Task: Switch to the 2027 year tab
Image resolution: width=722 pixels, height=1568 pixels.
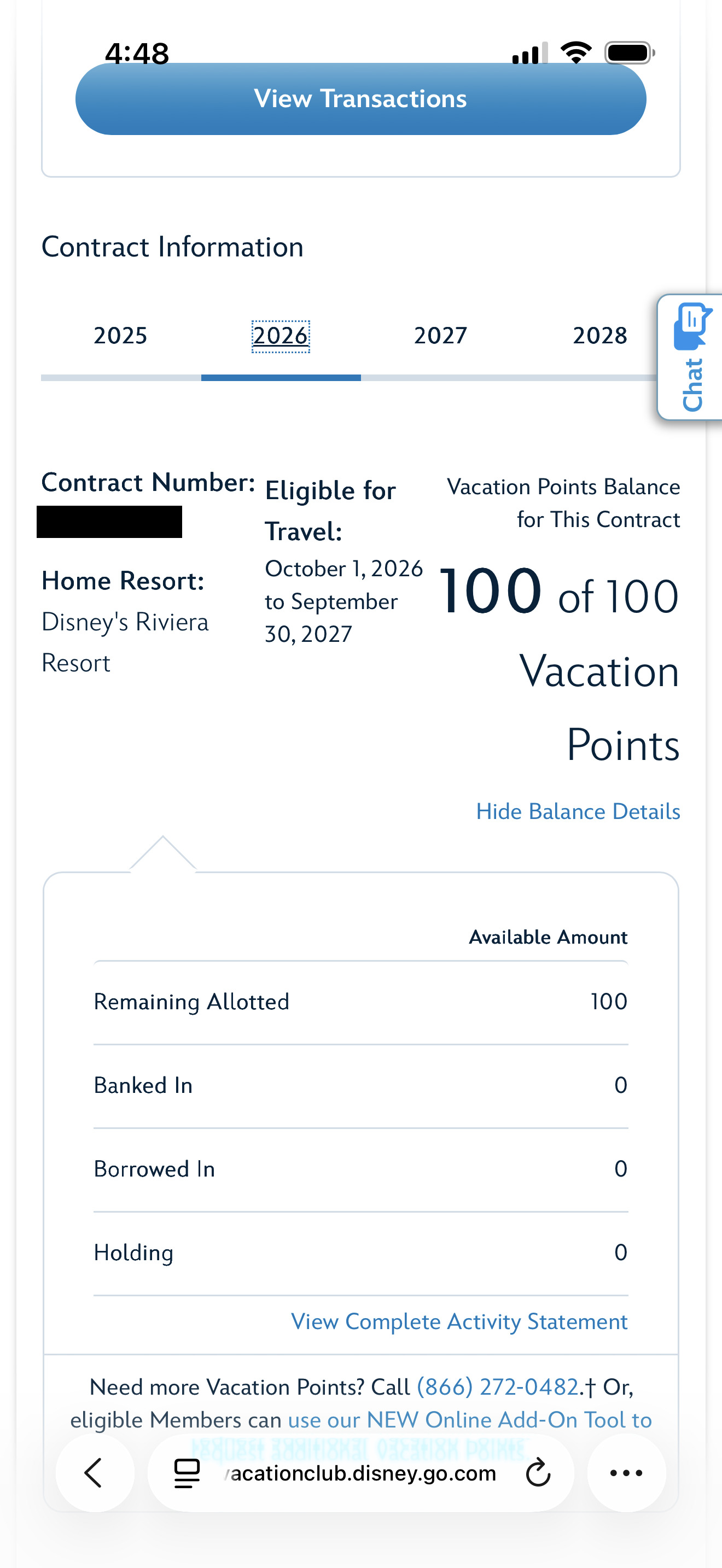Action: tap(441, 335)
